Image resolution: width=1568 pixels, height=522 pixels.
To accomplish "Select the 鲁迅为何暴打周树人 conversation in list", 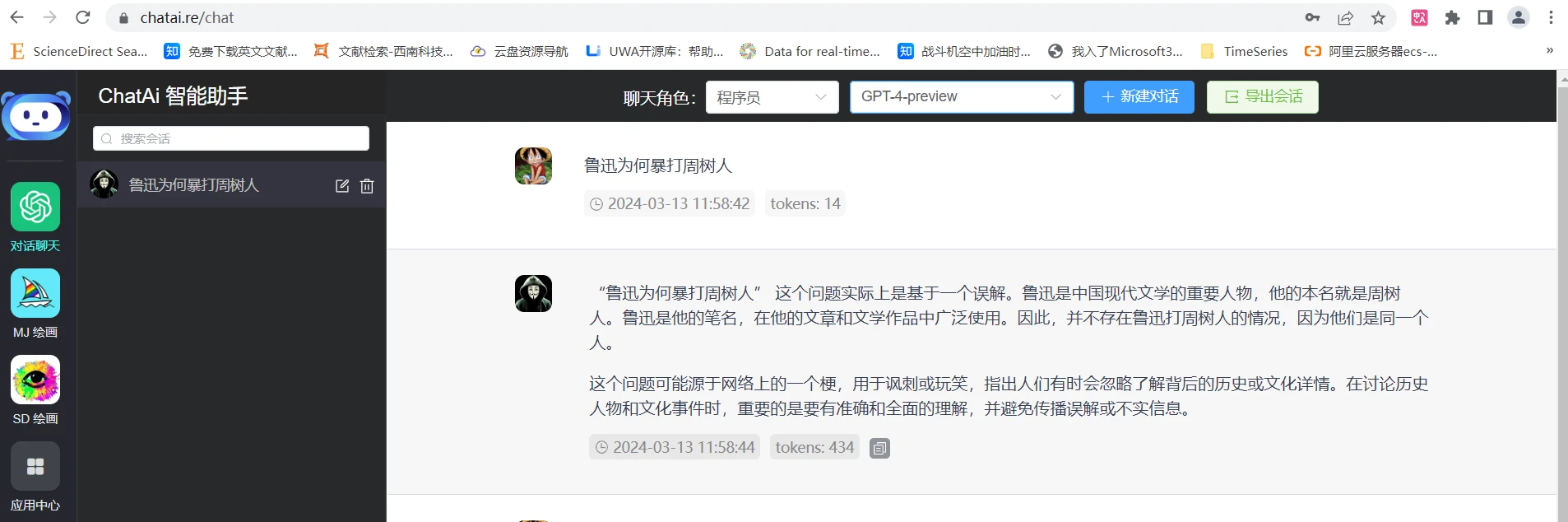I will (x=194, y=185).
